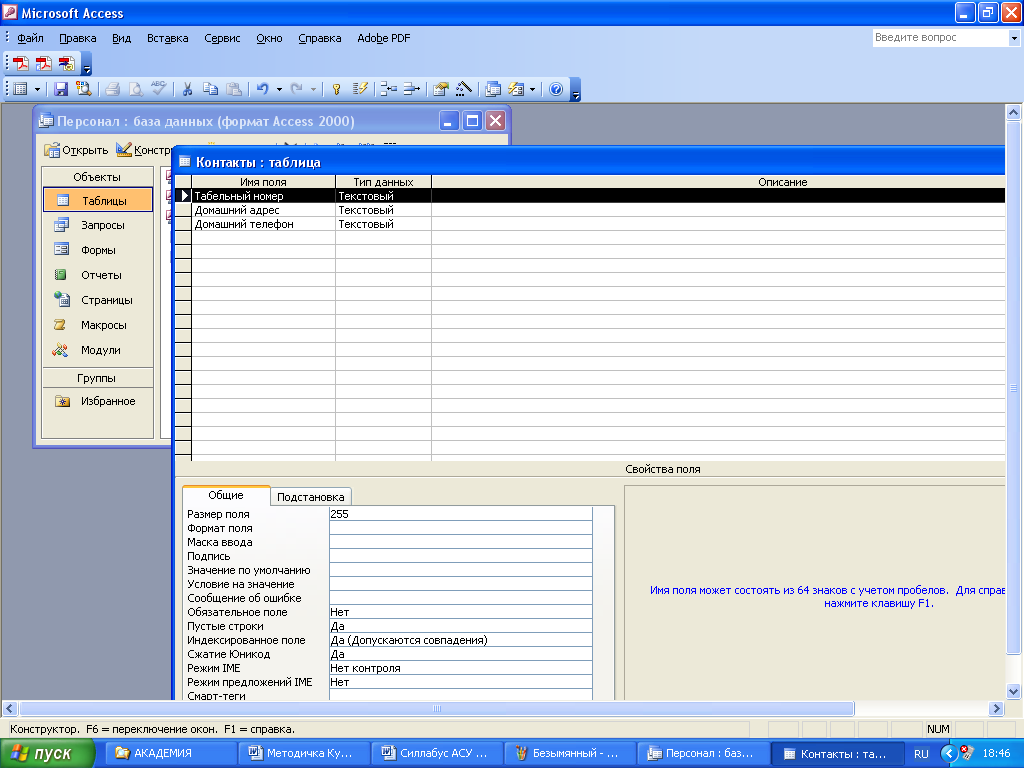Select Страницы in the Объекты pane

coord(98,300)
